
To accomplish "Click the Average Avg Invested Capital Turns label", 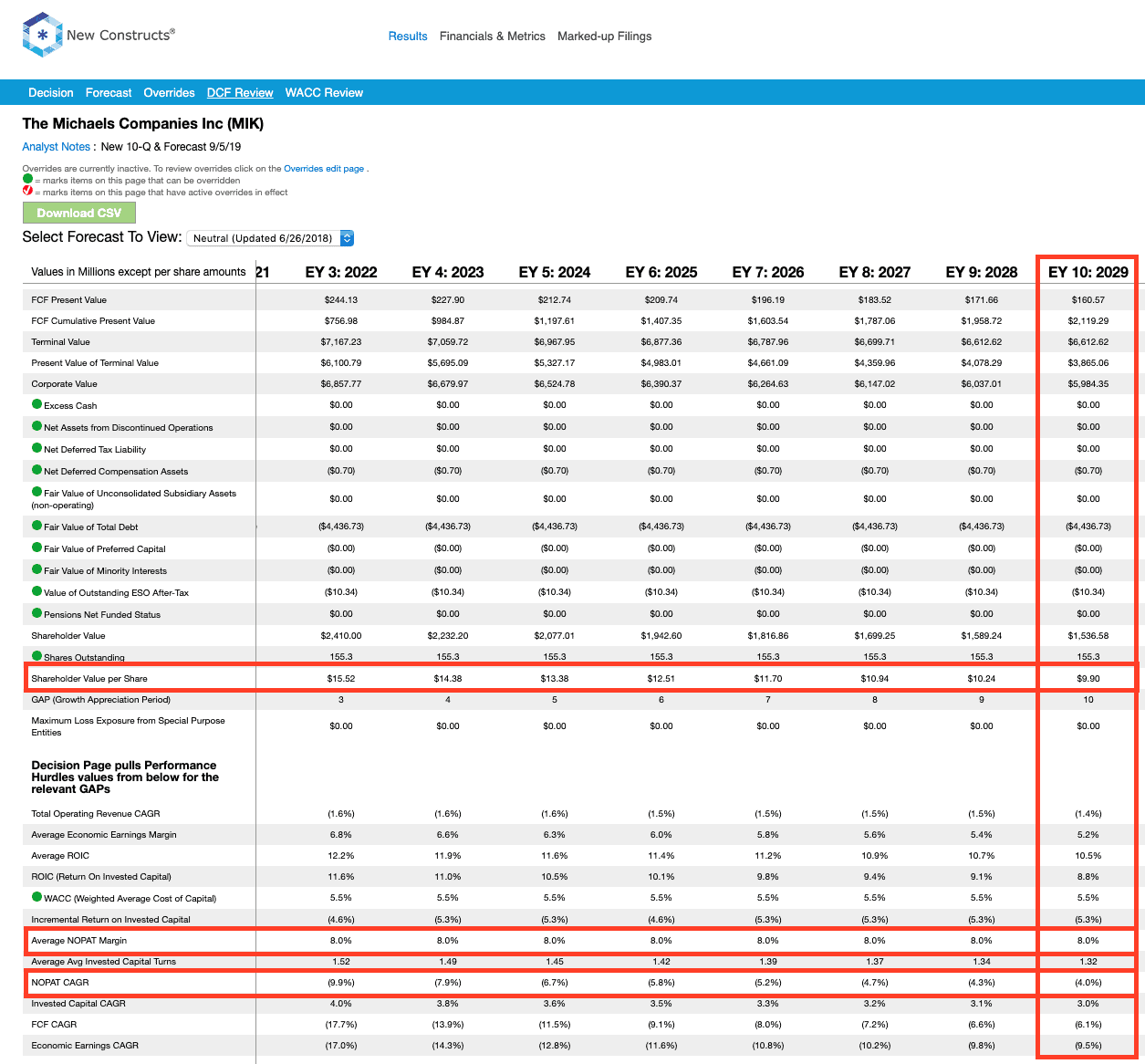I will tap(104, 962).
